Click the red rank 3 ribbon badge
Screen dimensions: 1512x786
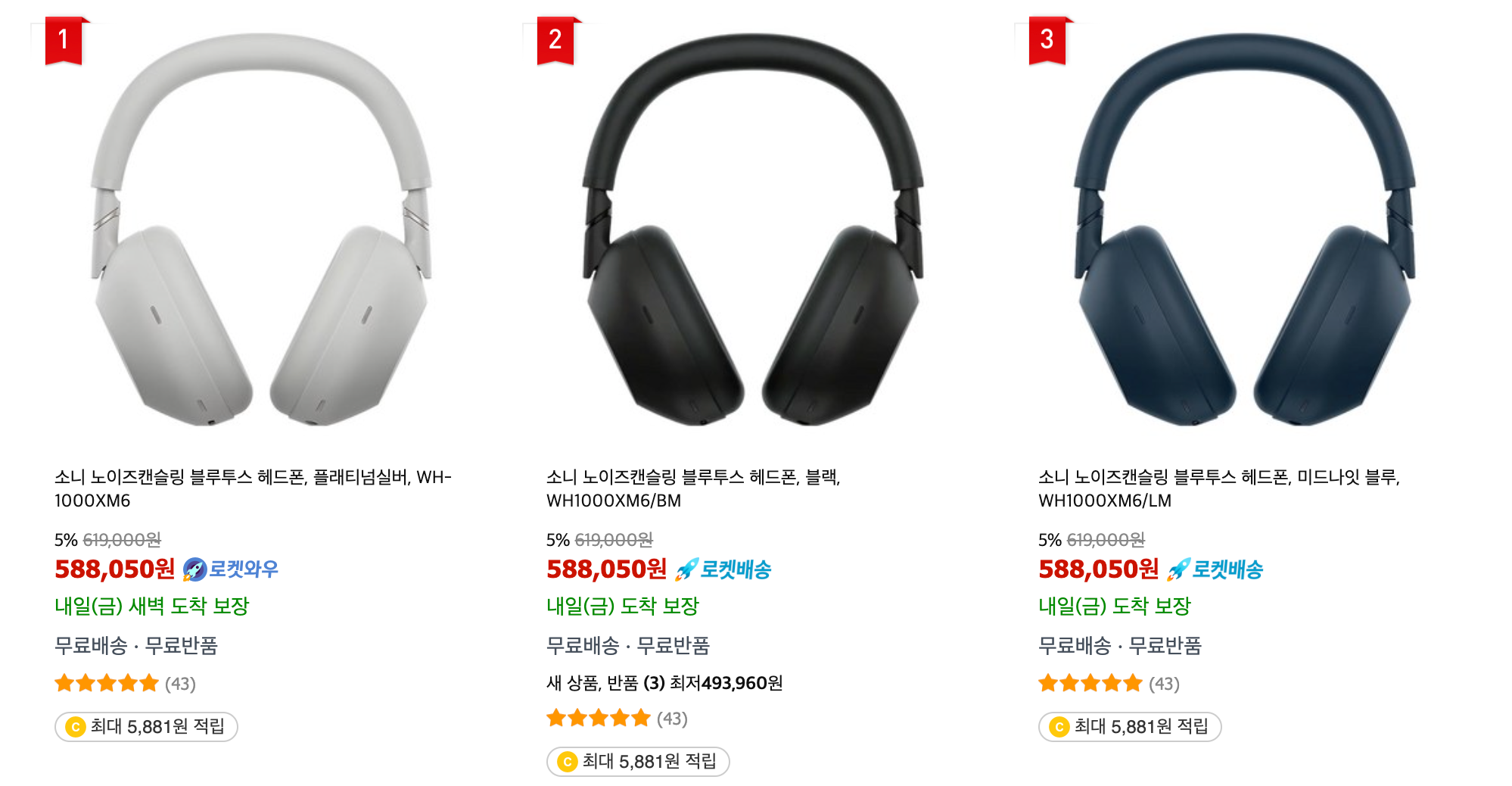coord(1047,41)
